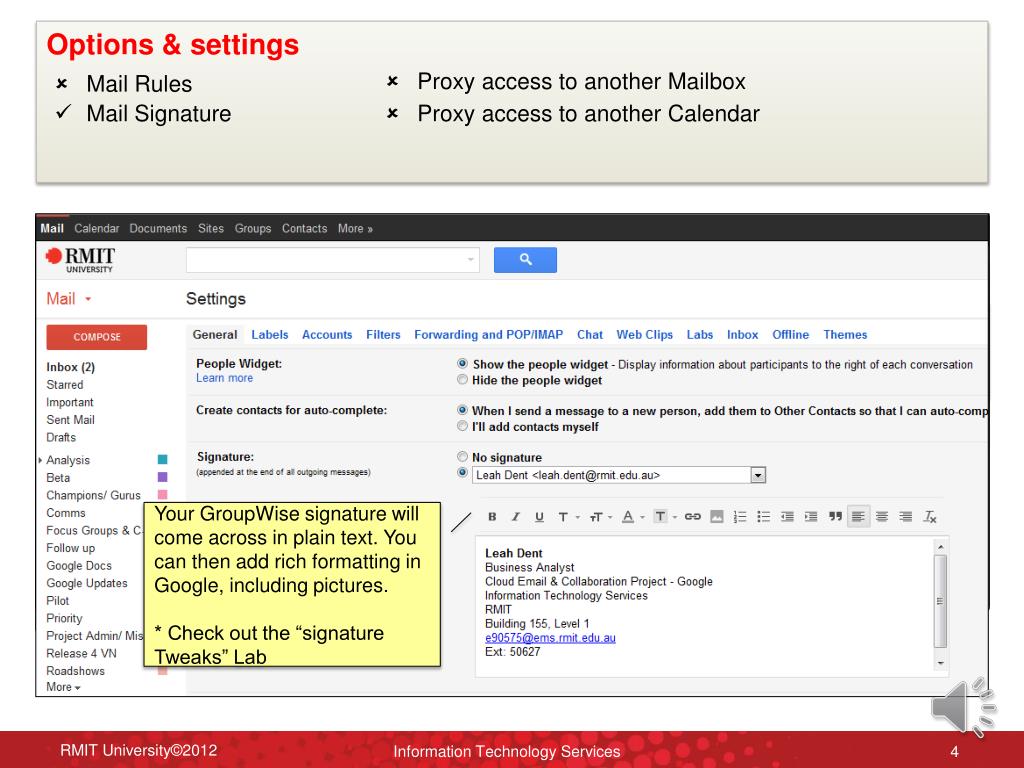Select the Leah Dent signature radio button

[x=462, y=472]
